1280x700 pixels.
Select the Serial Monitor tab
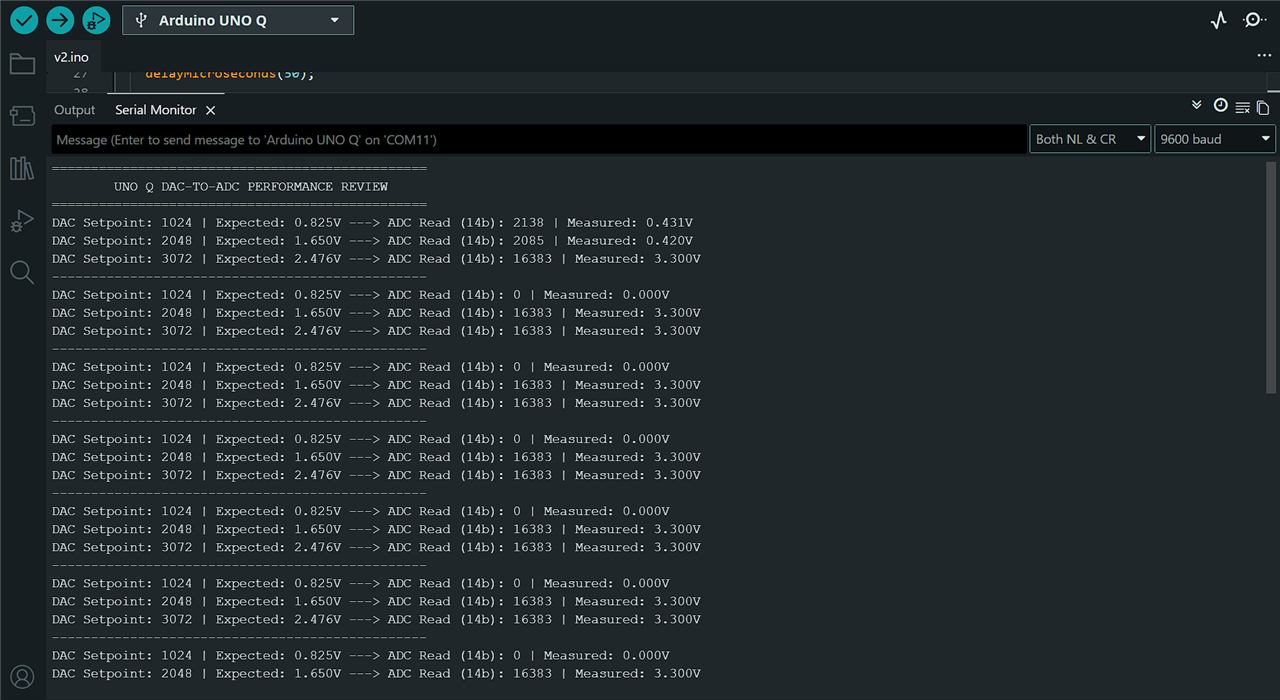pyautogui.click(x=155, y=110)
